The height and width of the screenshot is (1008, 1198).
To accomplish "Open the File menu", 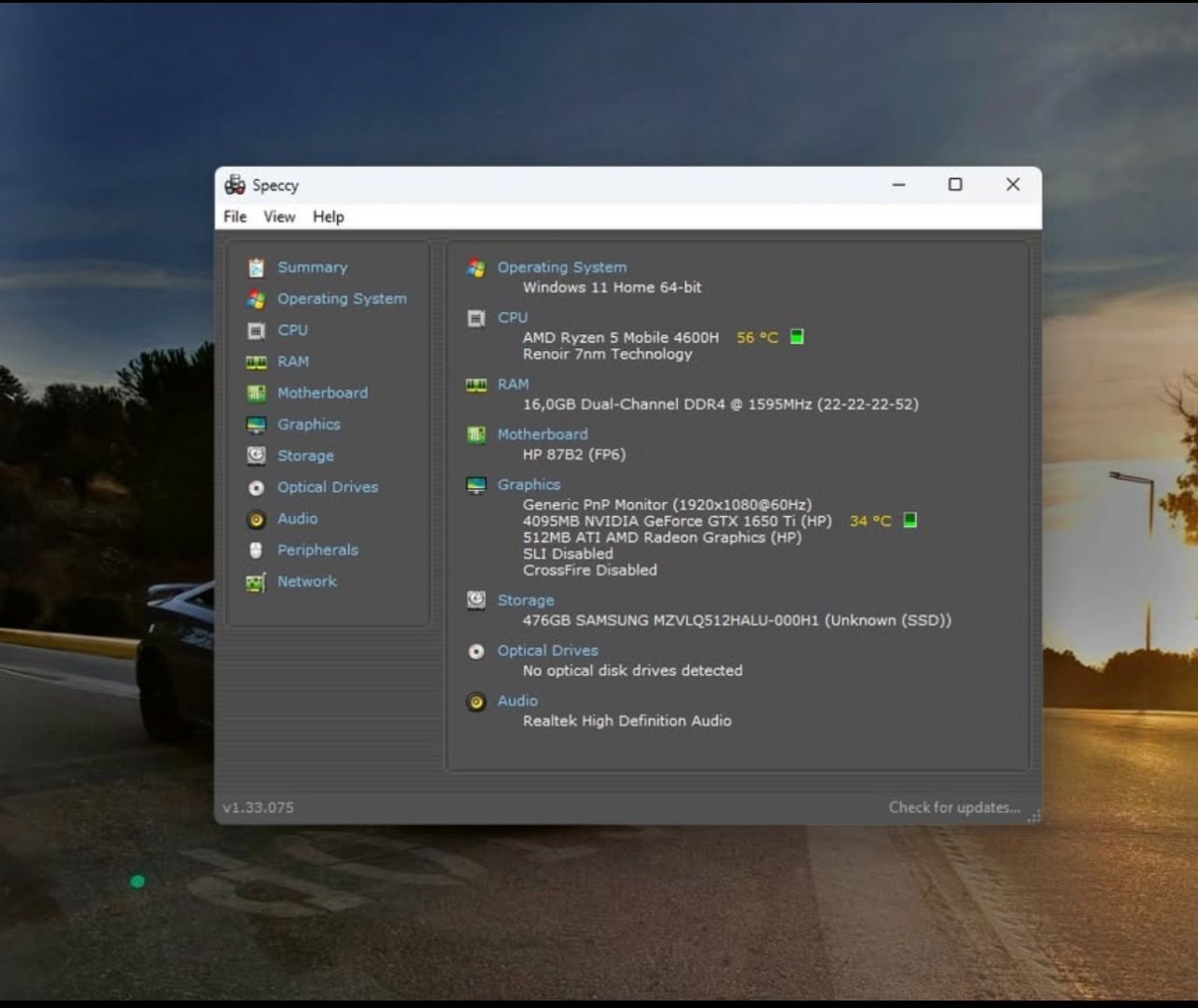I will tap(235, 217).
